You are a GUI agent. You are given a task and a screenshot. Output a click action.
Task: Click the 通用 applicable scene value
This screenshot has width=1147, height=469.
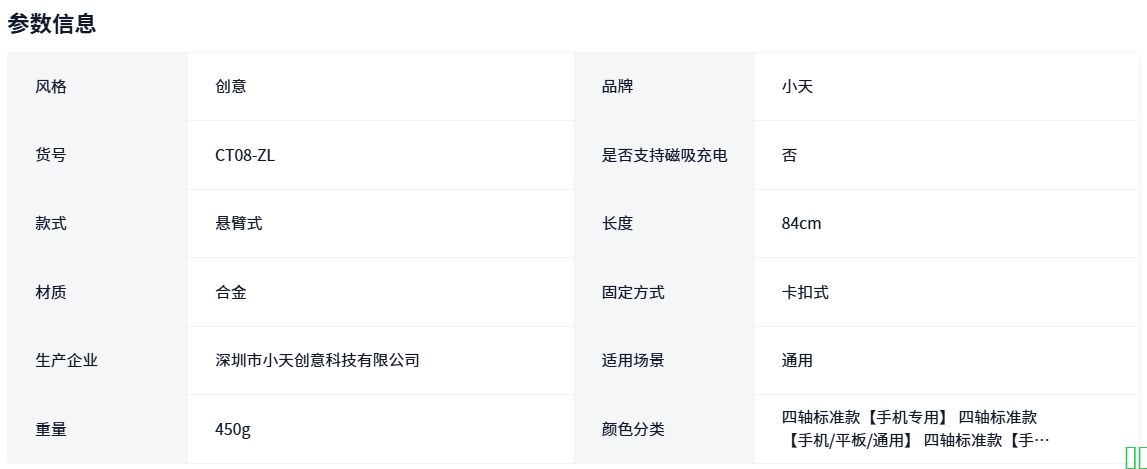[797, 360]
